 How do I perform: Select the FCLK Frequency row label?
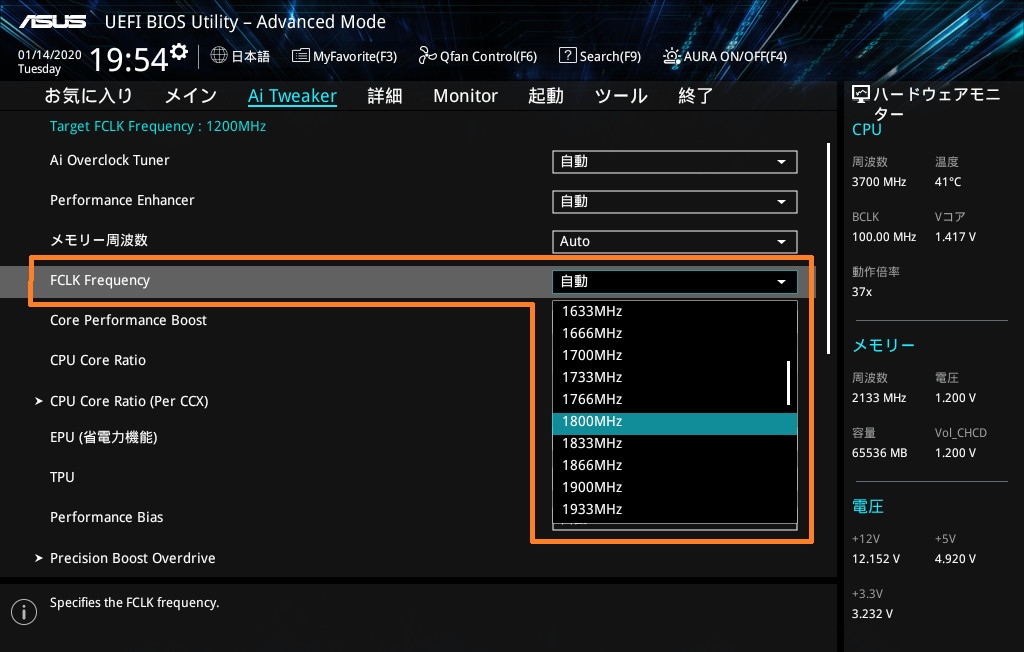(100, 280)
